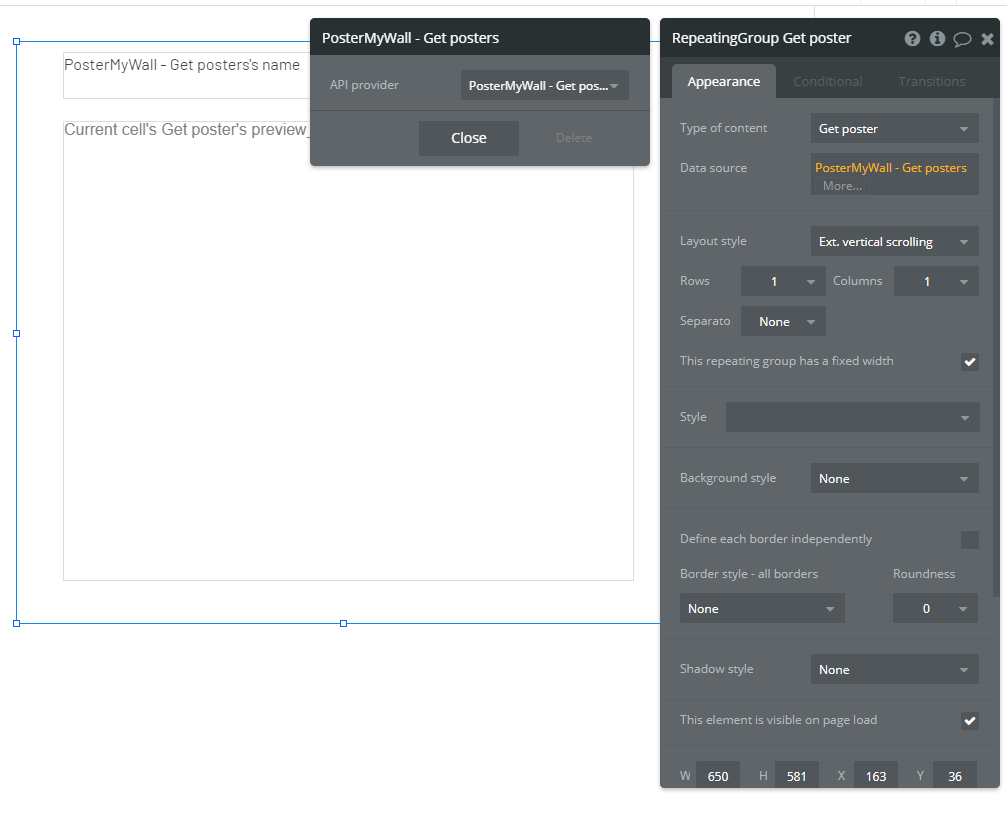Image resolution: width=1007 pixels, height=835 pixels.
Task: Switch to the Conditional tab
Action: pyautogui.click(x=828, y=82)
